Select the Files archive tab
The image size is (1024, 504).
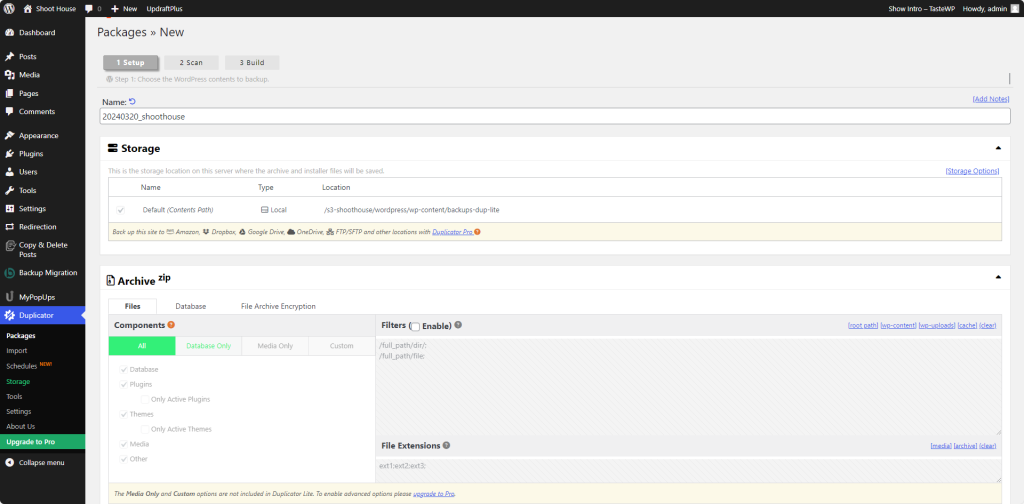(x=132, y=306)
